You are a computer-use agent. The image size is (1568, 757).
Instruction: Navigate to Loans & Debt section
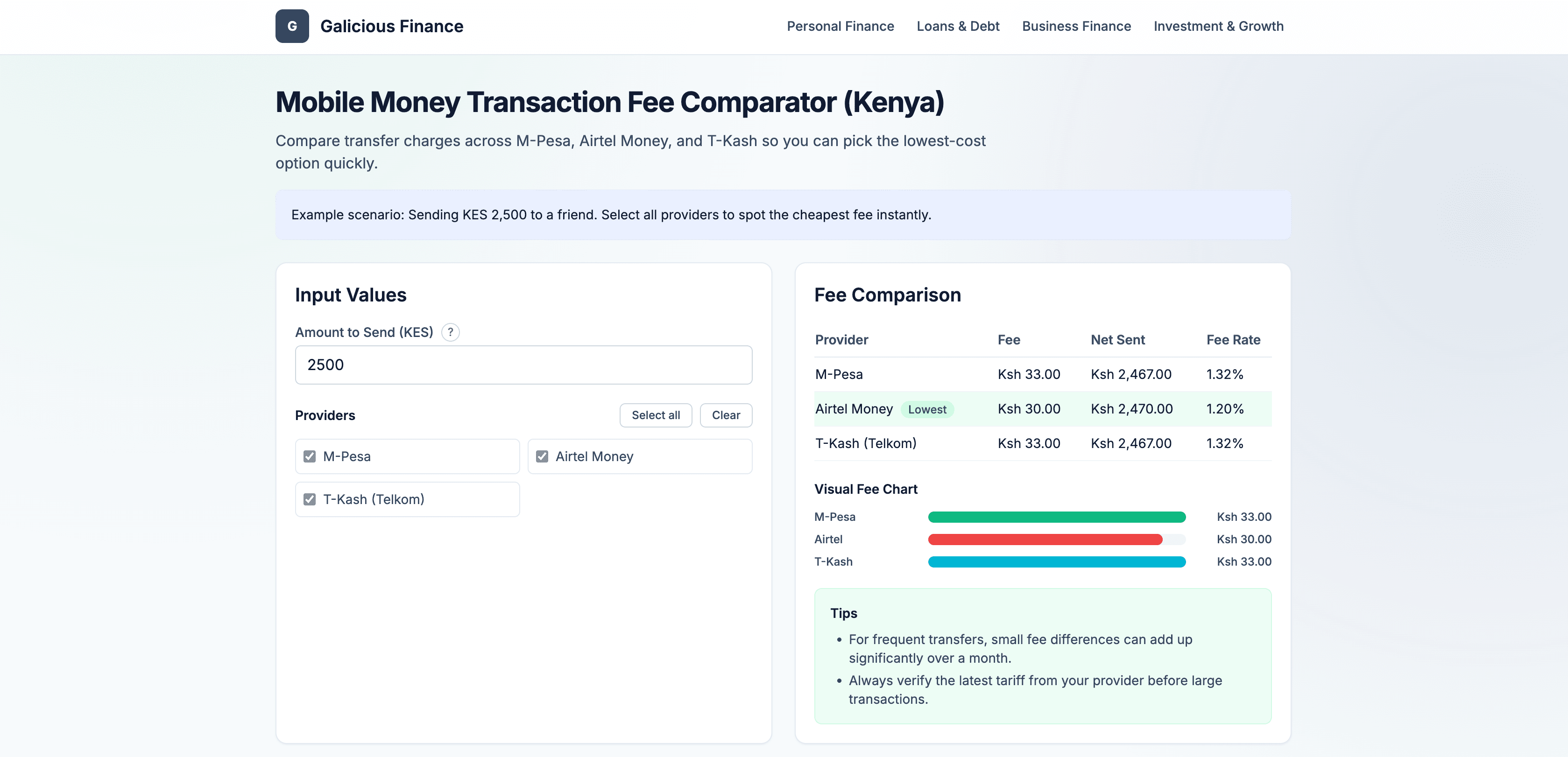[958, 26]
